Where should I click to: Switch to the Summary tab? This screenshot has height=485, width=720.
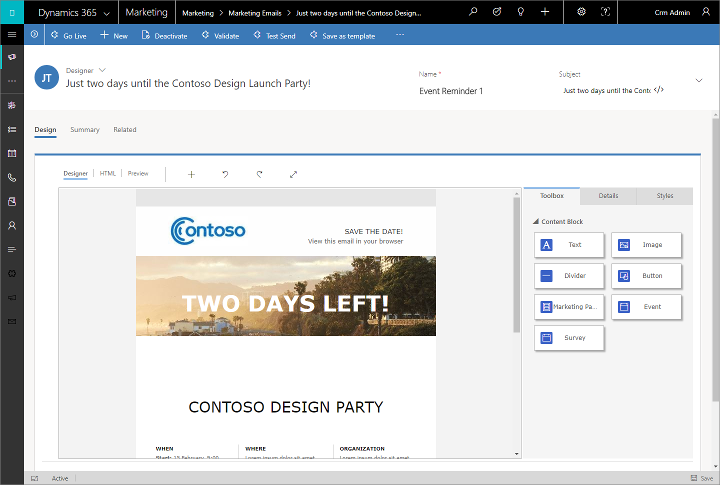point(84,130)
